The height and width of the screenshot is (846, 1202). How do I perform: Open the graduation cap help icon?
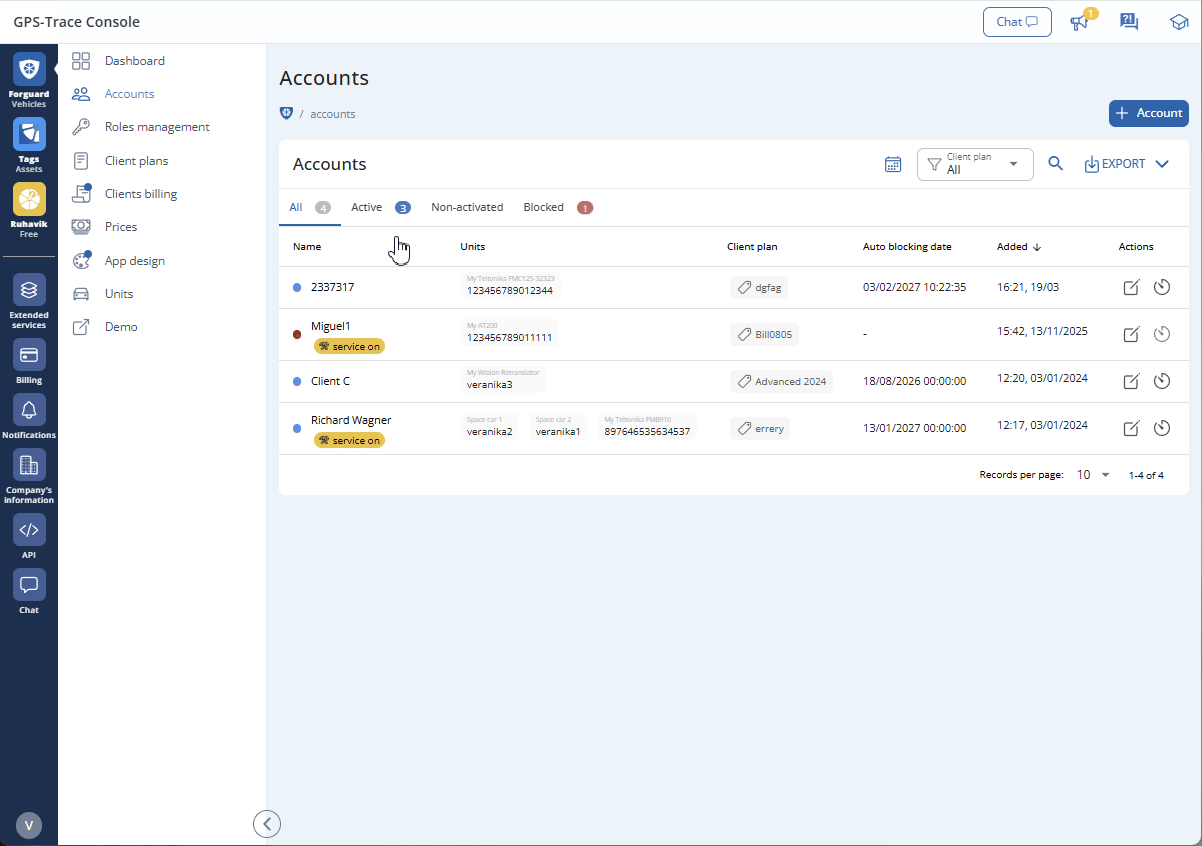tap(1179, 22)
